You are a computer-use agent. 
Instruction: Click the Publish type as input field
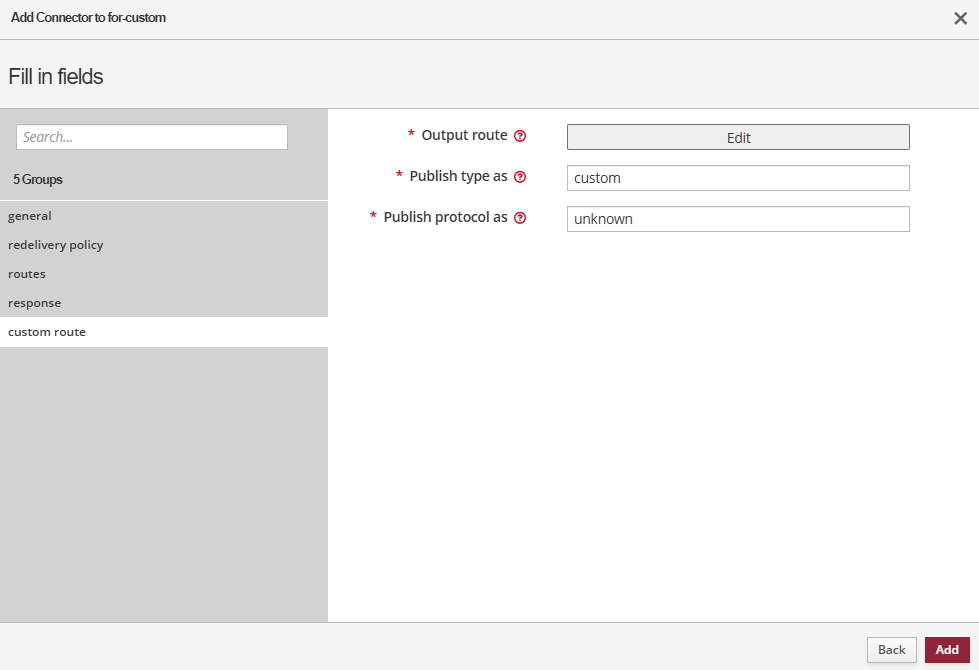point(737,178)
